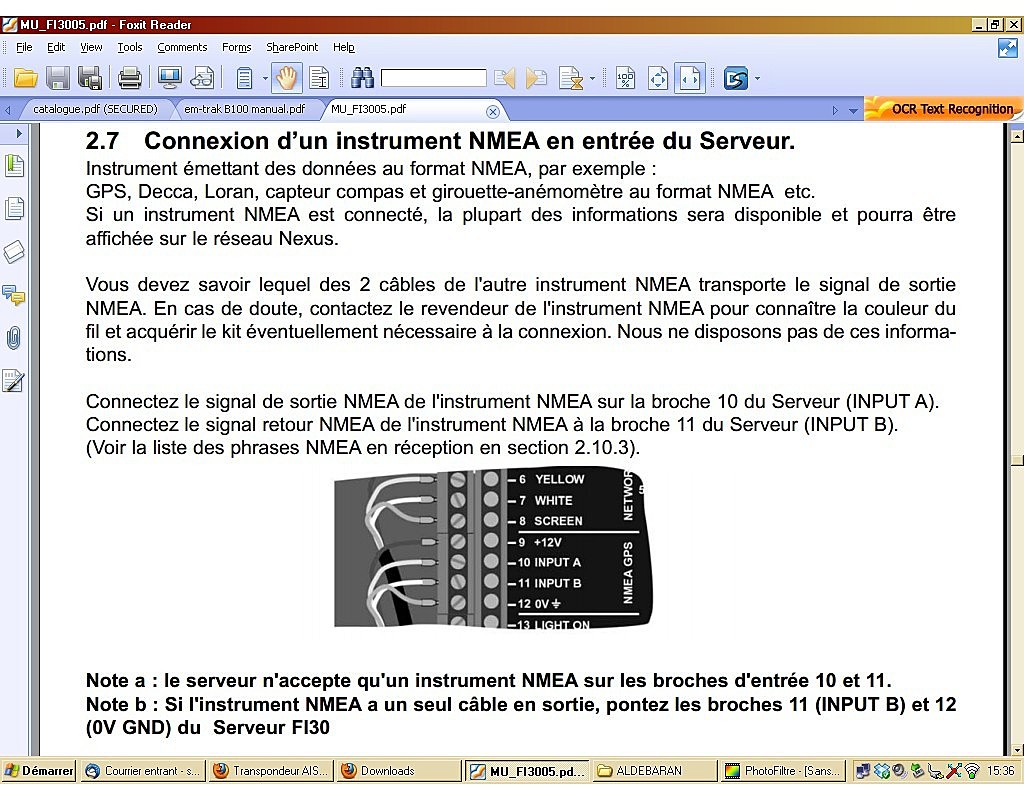Print the PDF using the printer icon
The width and height of the screenshot is (1024, 800).
129,79
